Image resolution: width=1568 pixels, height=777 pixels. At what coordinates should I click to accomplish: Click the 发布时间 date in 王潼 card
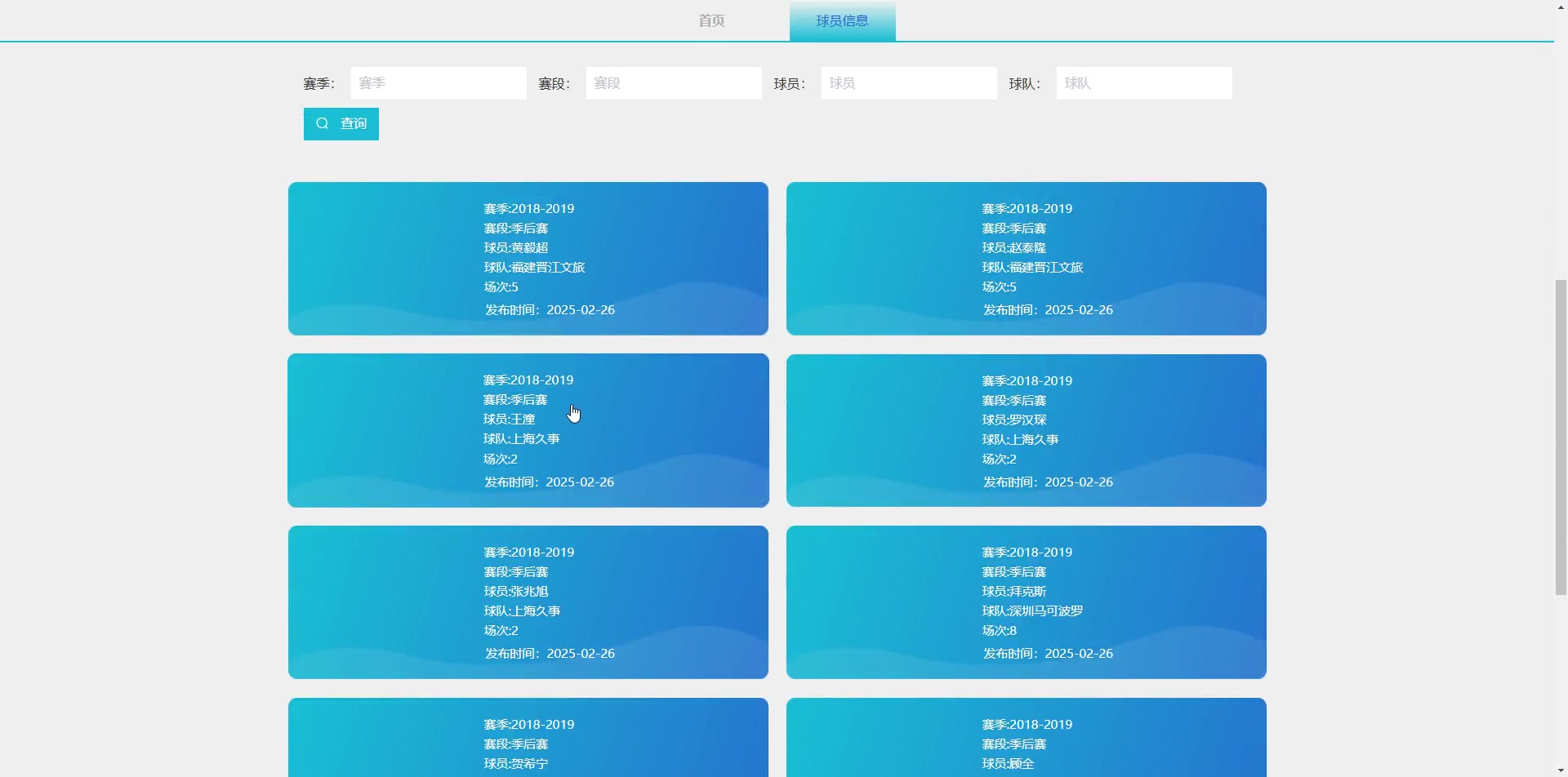[x=549, y=482]
